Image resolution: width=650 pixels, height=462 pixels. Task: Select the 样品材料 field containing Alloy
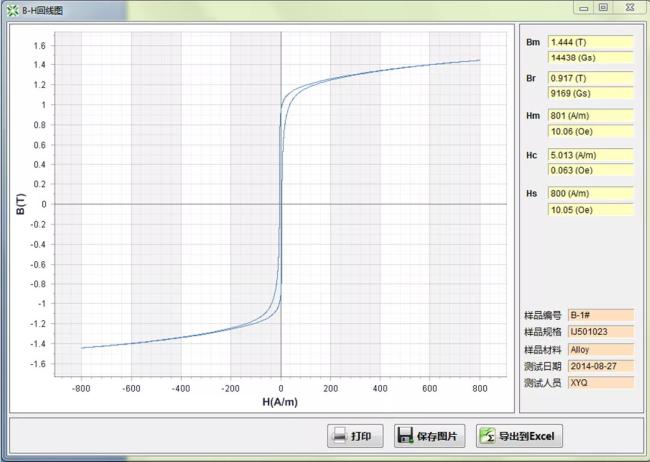point(600,349)
